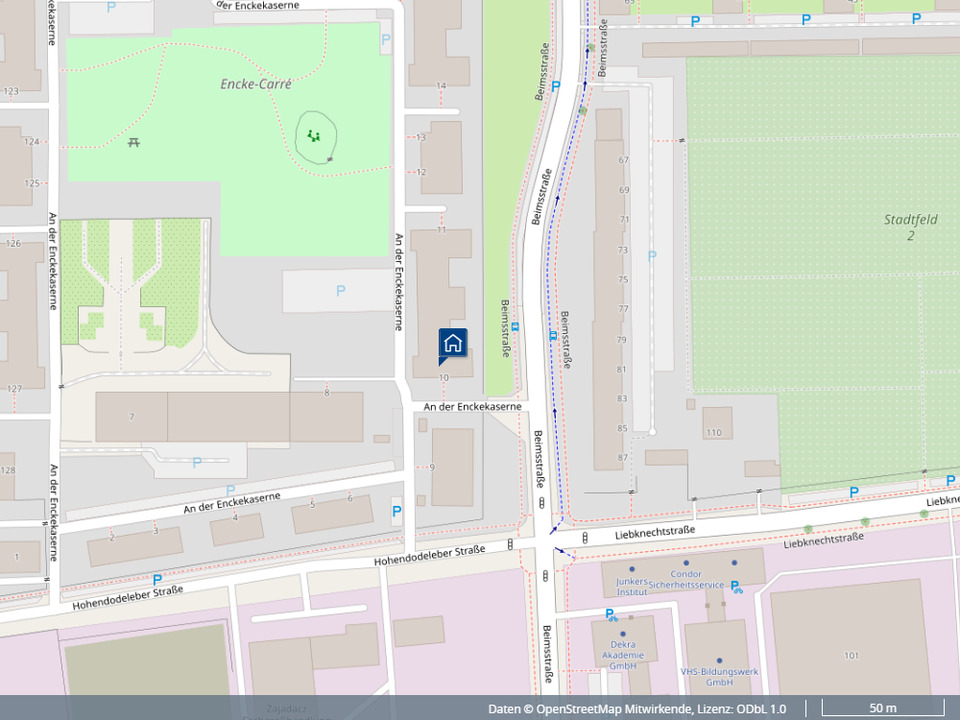The width and height of the screenshot is (960, 720).
Task: Click the traffic signal icon north of the Beimsstraße junction
Action: 541,503
